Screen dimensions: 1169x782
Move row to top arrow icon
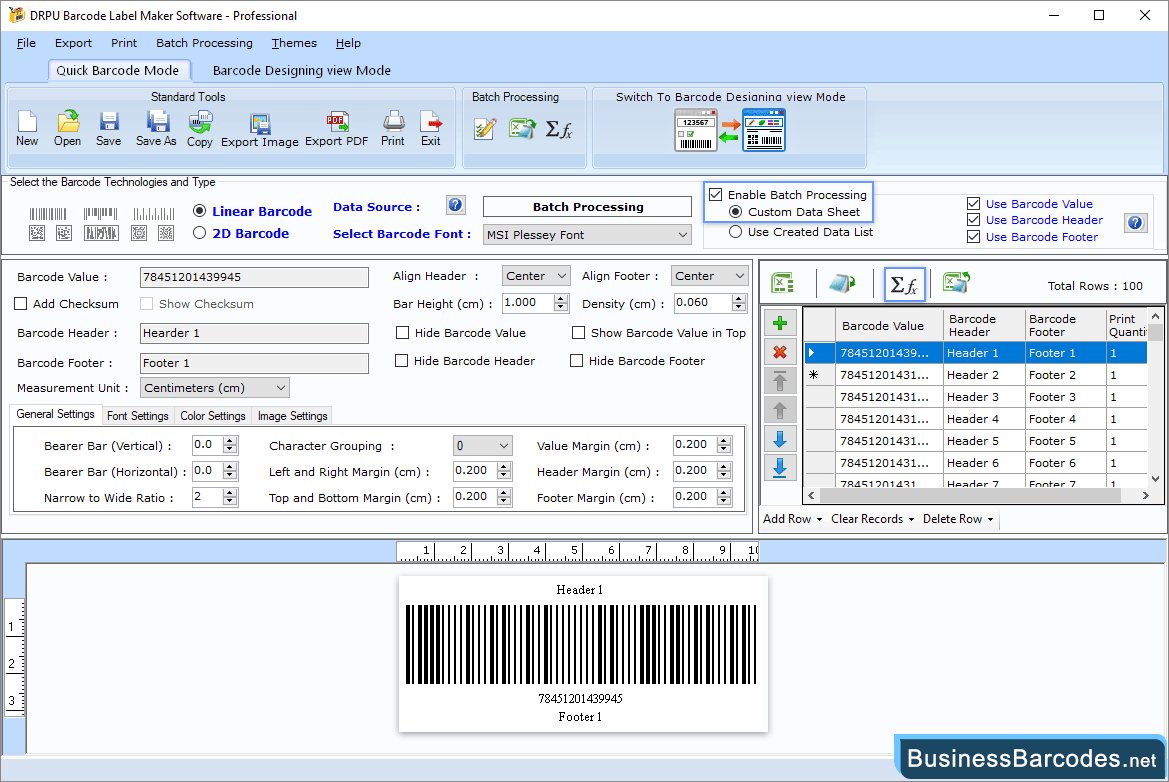[x=781, y=381]
